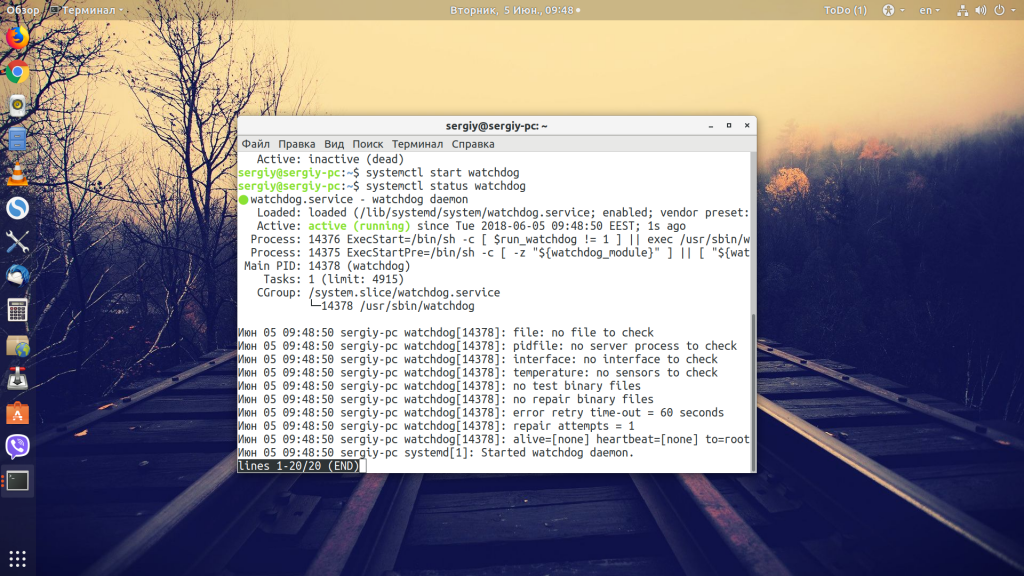
Task: Start VLC media player from dock
Action: pyautogui.click(x=17, y=174)
